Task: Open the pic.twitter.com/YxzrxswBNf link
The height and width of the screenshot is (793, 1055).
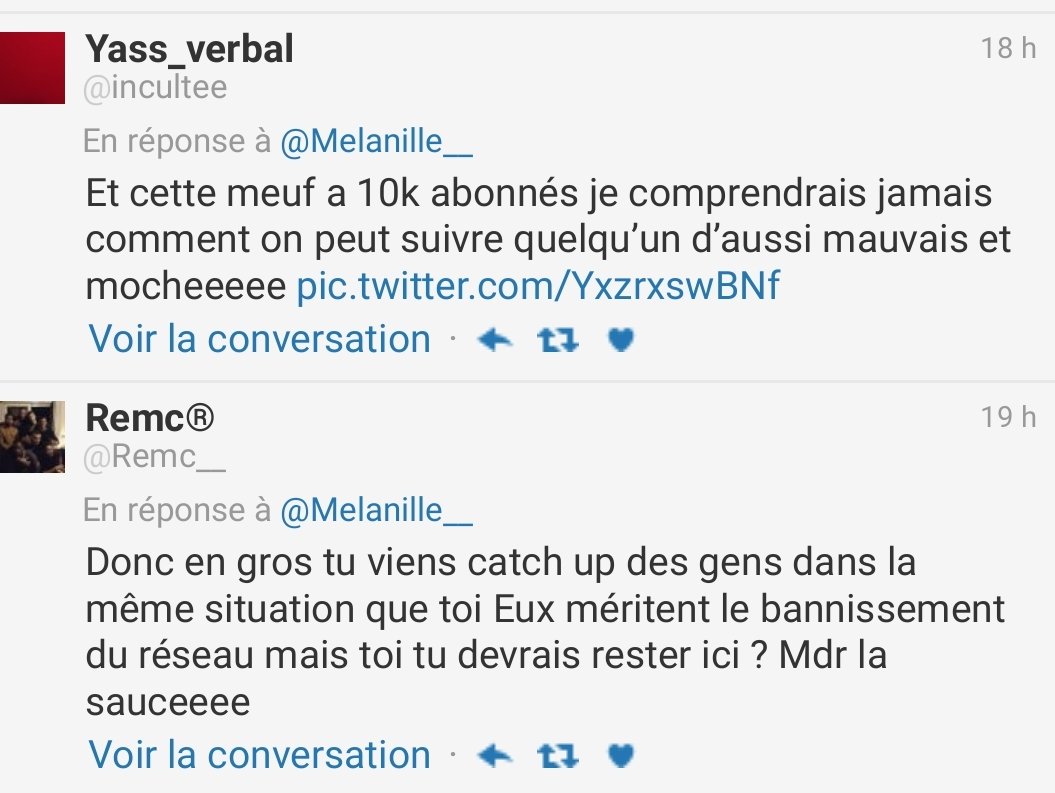Action: click(x=538, y=288)
